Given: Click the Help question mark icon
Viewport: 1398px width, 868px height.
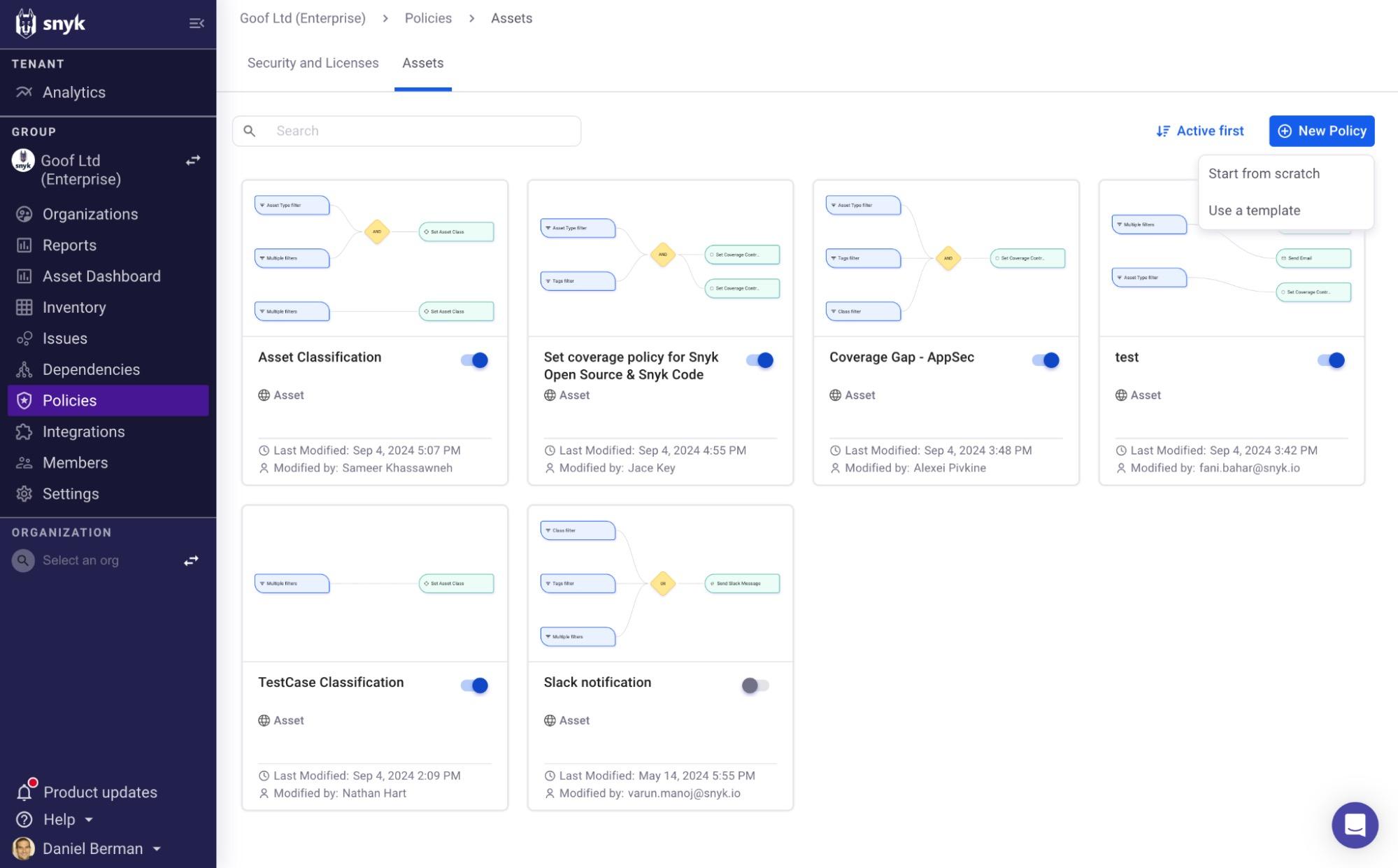Looking at the screenshot, I should [24, 819].
